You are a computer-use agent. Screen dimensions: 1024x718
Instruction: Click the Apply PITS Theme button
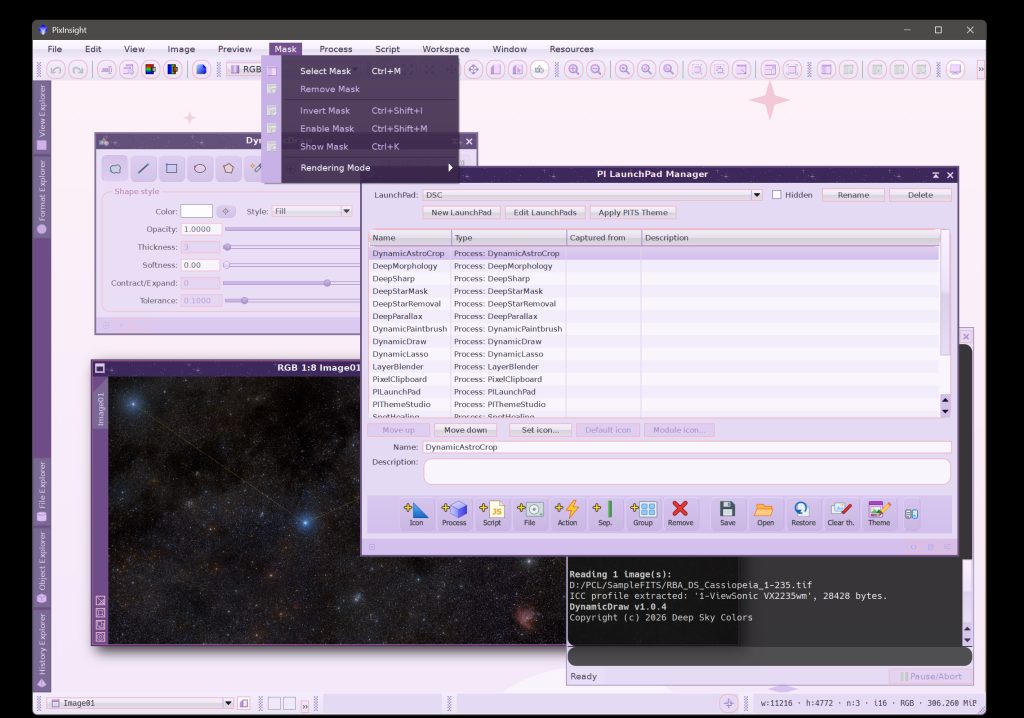[x=633, y=212]
